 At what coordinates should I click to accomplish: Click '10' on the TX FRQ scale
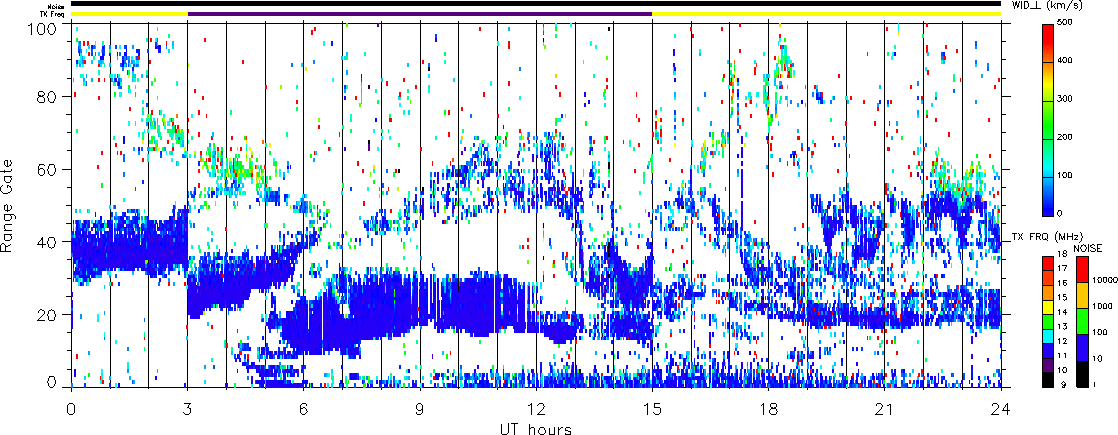(x=1062, y=370)
